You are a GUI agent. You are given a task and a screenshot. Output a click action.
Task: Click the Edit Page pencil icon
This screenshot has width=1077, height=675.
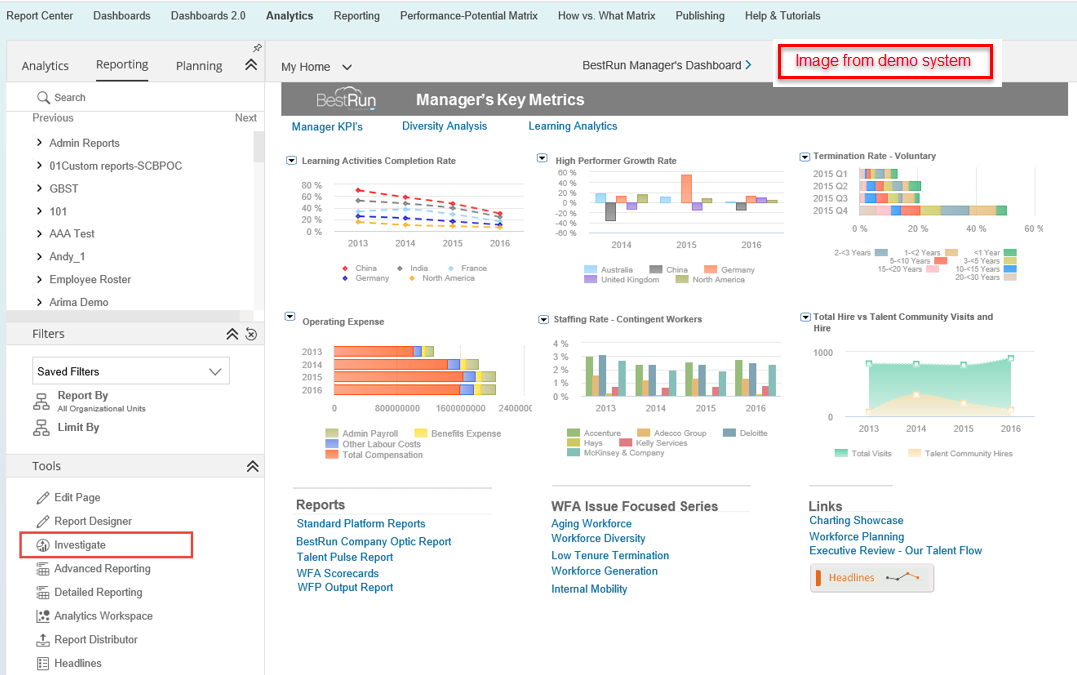coord(43,498)
